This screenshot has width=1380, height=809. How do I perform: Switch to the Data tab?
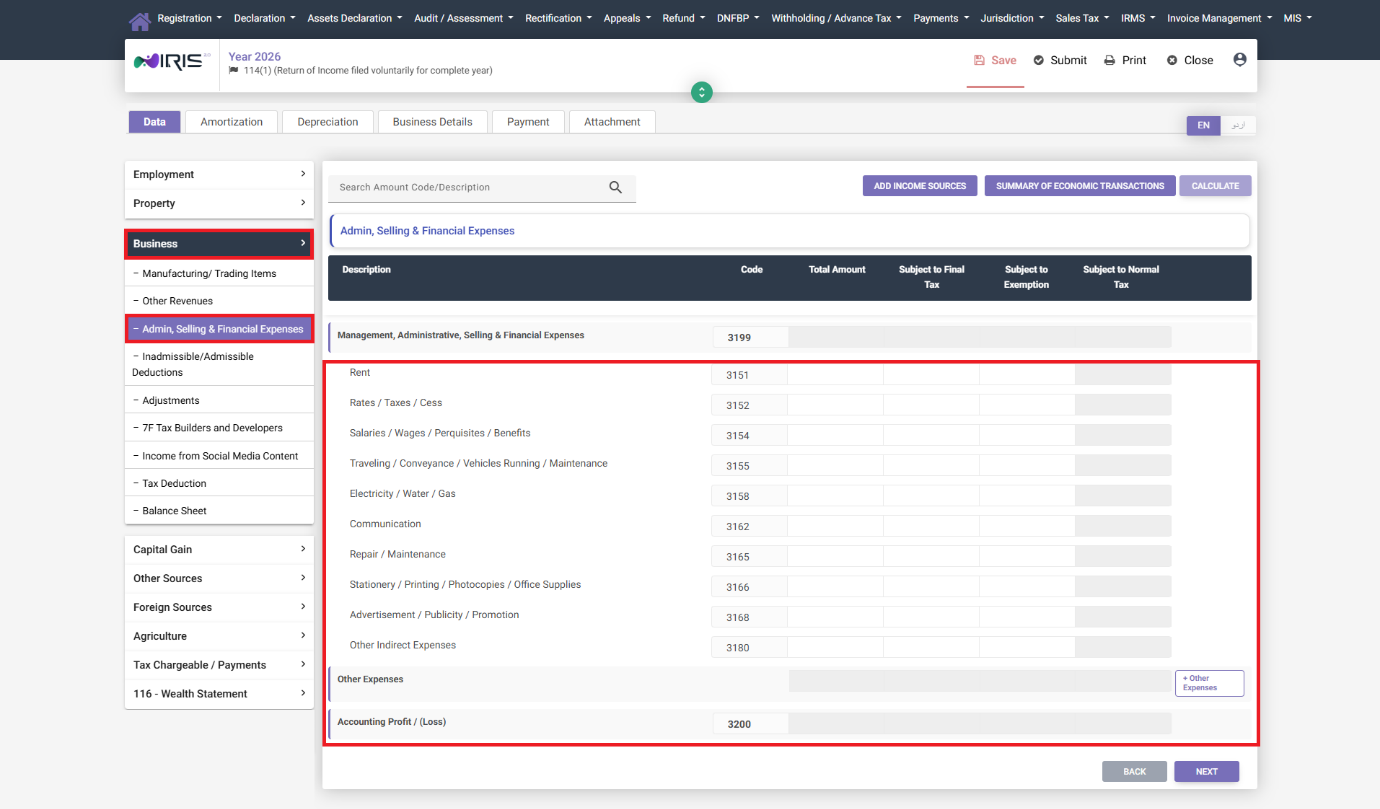[x=154, y=122]
